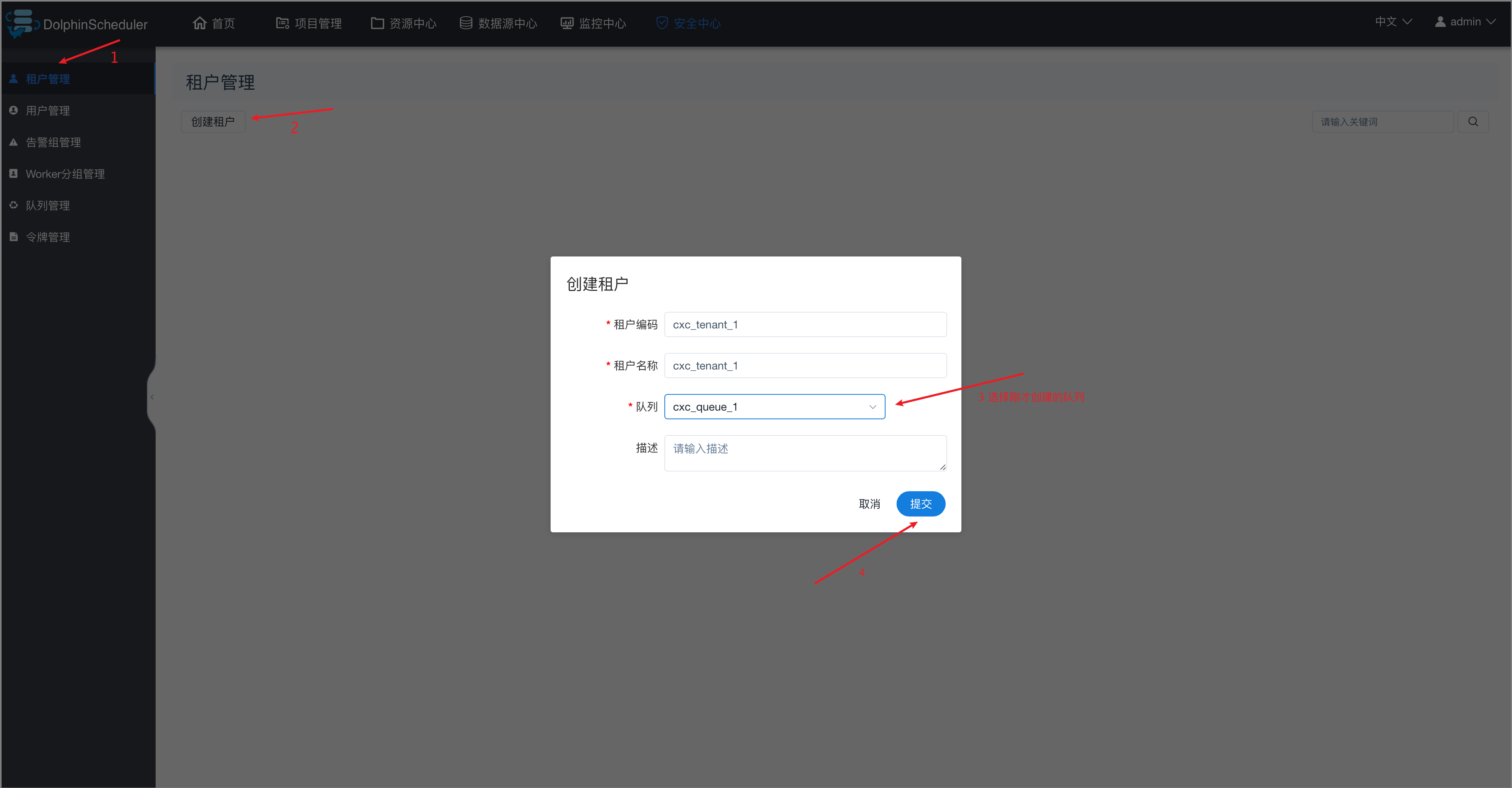Click the search magnifier icon button
Image resolution: width=1512 pixels, height=788 pixels.
[1473, 122]
